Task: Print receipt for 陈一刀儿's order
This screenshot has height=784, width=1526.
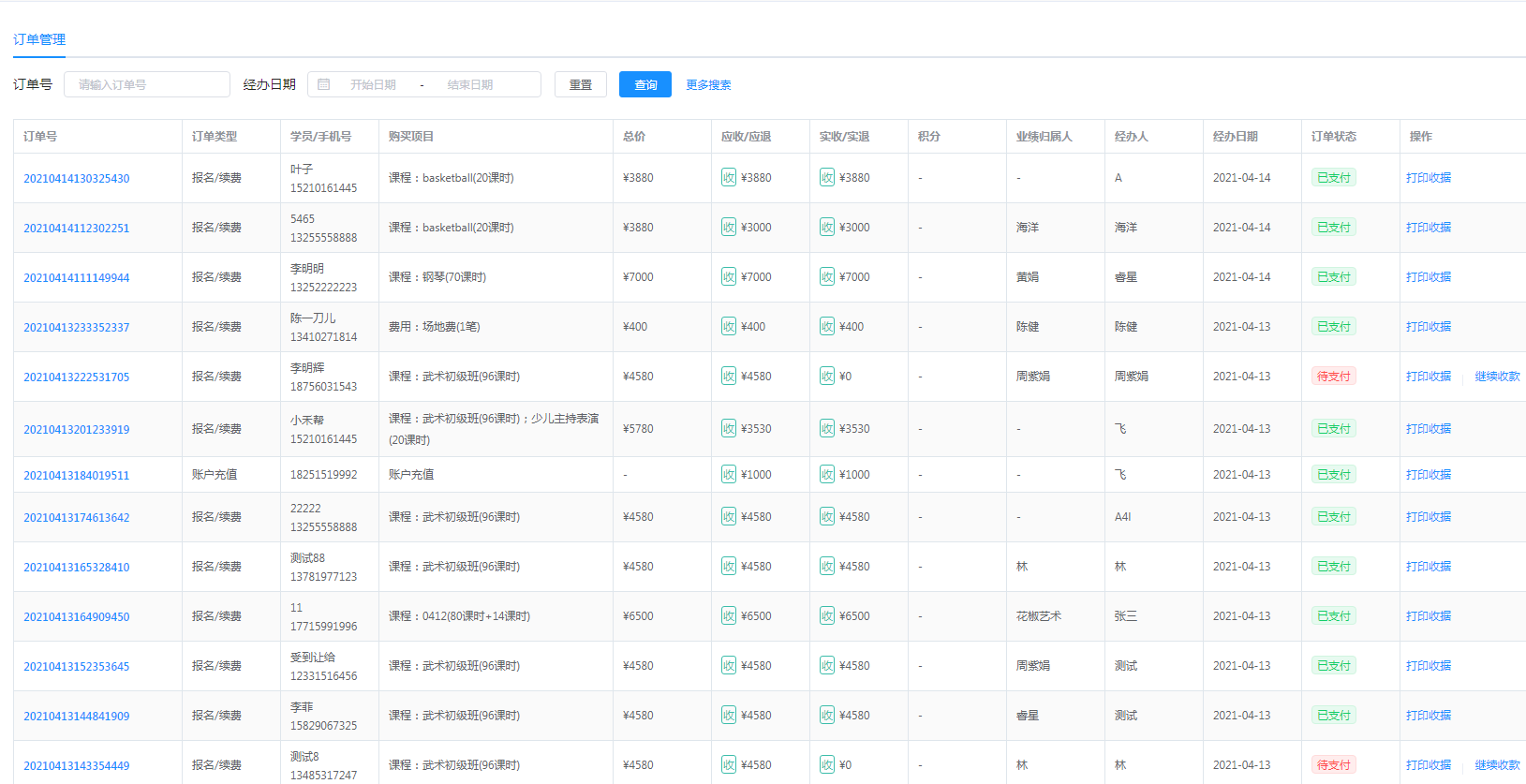Action: (x=1429, y=326)
